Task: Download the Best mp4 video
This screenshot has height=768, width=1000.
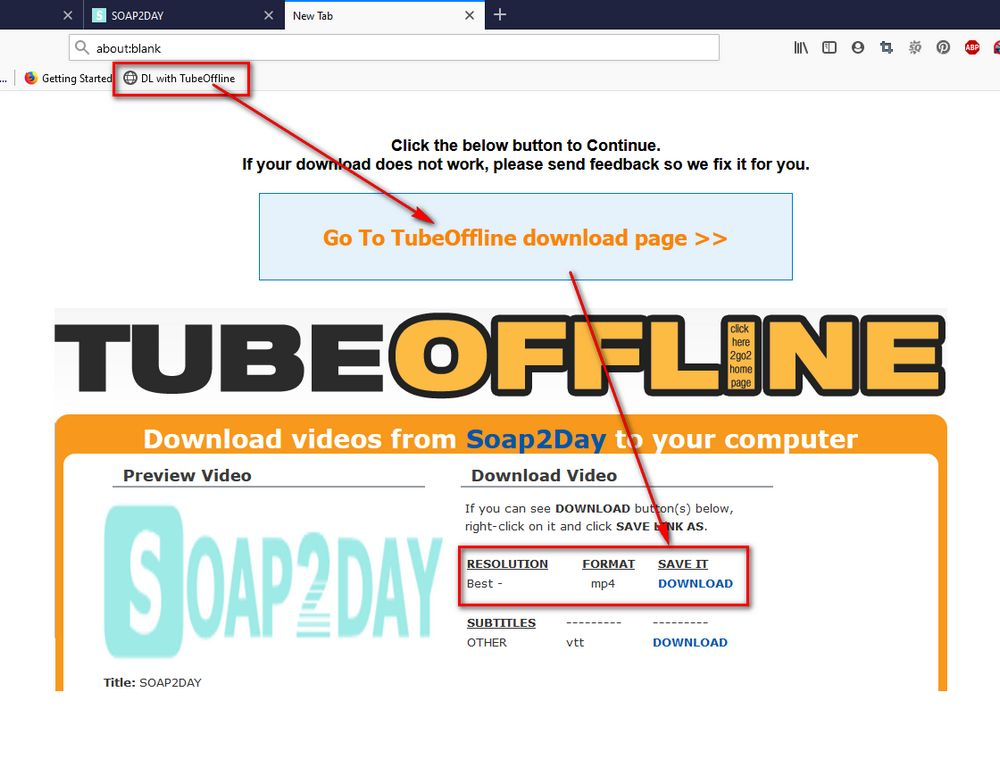Action: [695, 583]
